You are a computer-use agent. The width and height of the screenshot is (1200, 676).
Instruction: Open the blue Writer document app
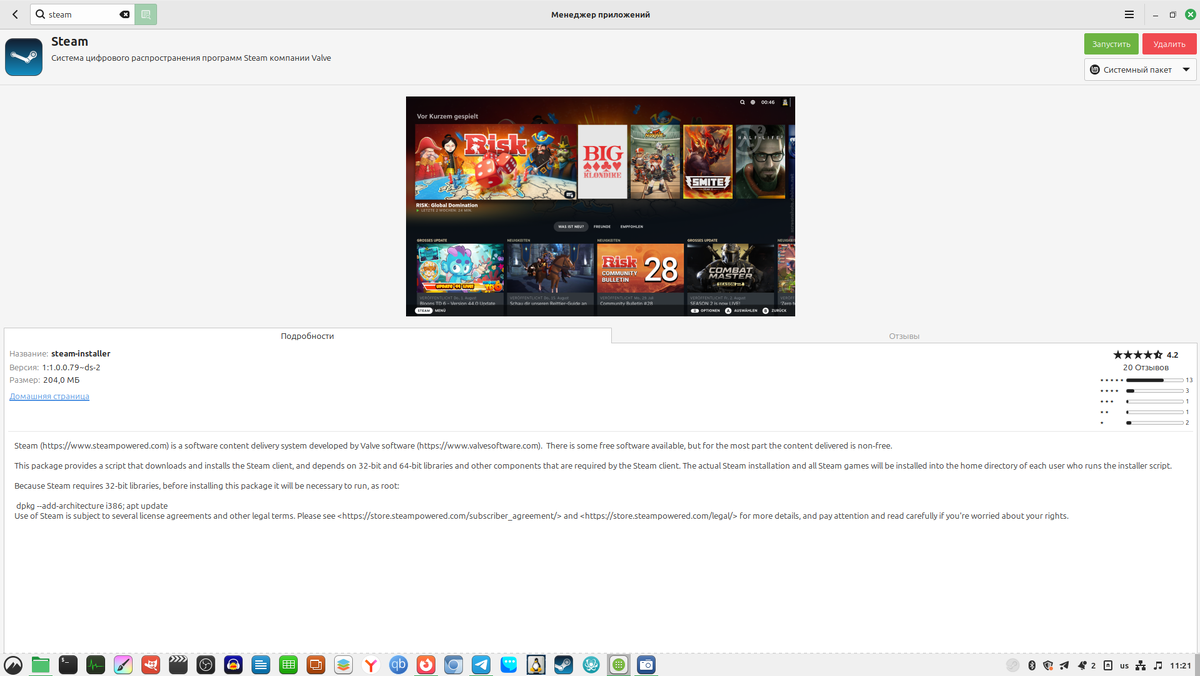pyautogui.click(x=261, y=664)
